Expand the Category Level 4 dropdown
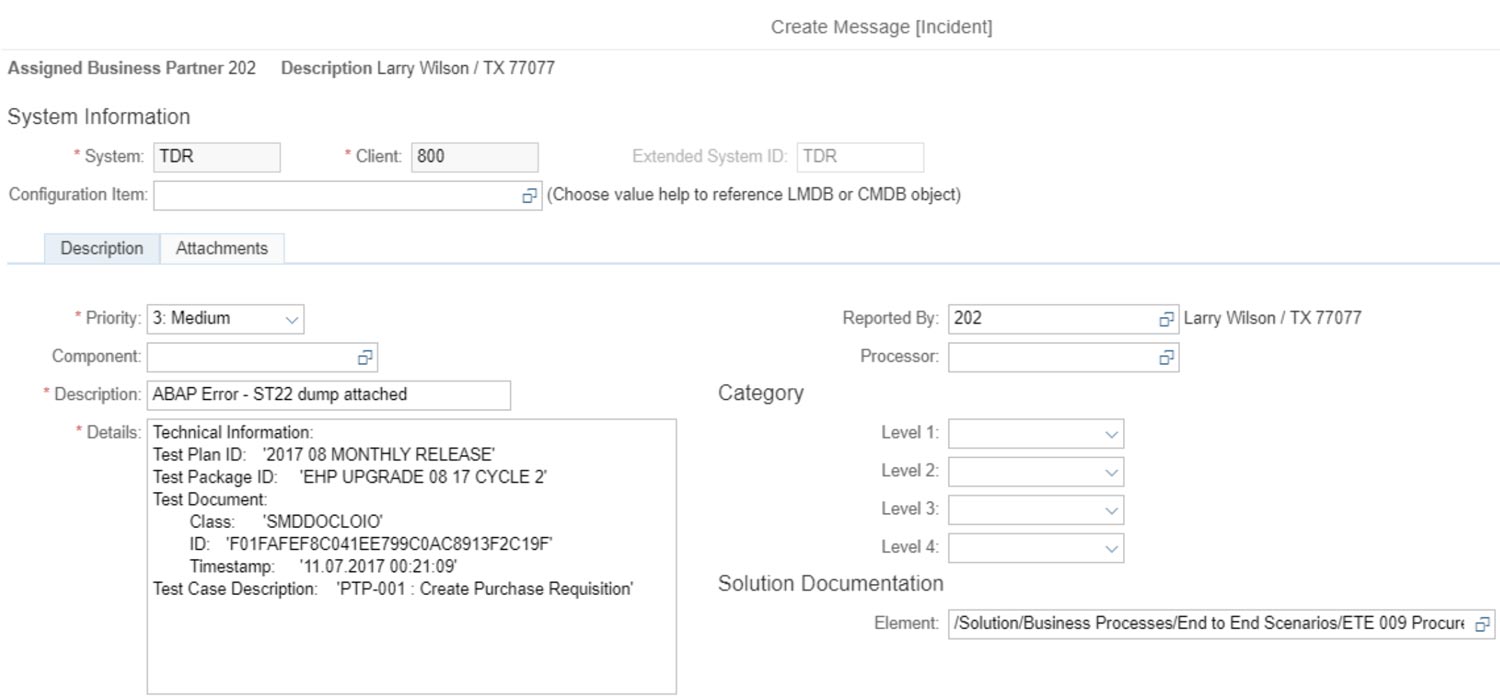1500x700 pixels. [1111, 548]
